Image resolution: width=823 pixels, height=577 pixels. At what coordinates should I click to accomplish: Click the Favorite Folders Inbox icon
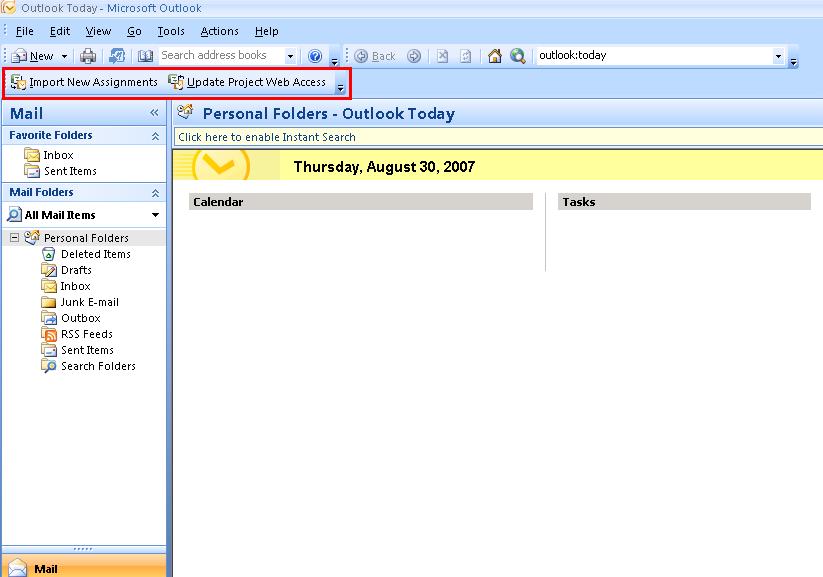(32, 155)
